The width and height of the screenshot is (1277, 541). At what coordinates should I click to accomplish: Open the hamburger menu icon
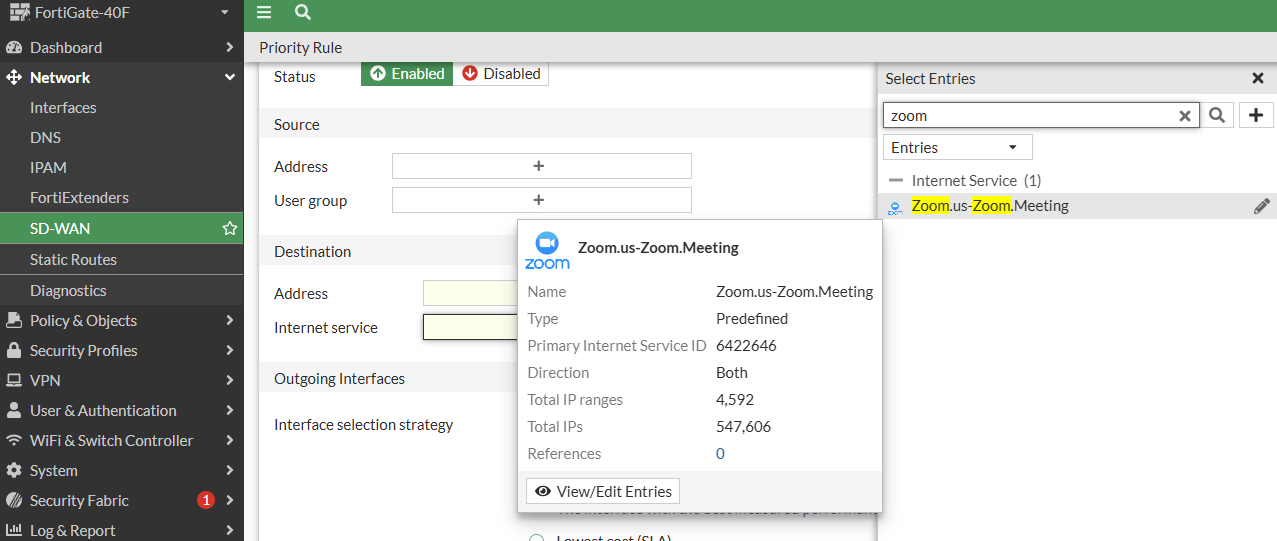pyautogui.click(x=264, y=12)
